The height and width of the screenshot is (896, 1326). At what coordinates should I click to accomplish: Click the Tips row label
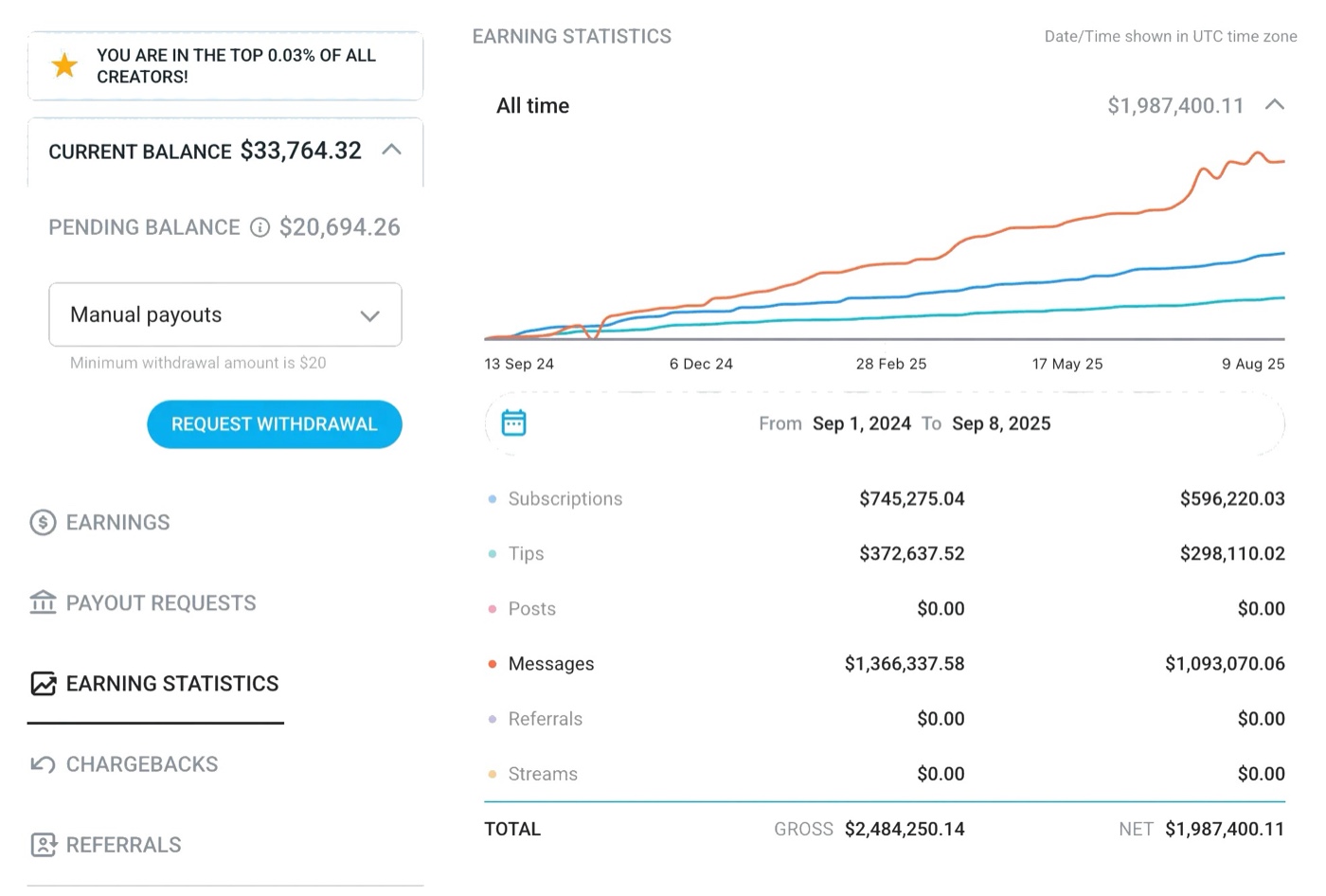pos(526,554)
